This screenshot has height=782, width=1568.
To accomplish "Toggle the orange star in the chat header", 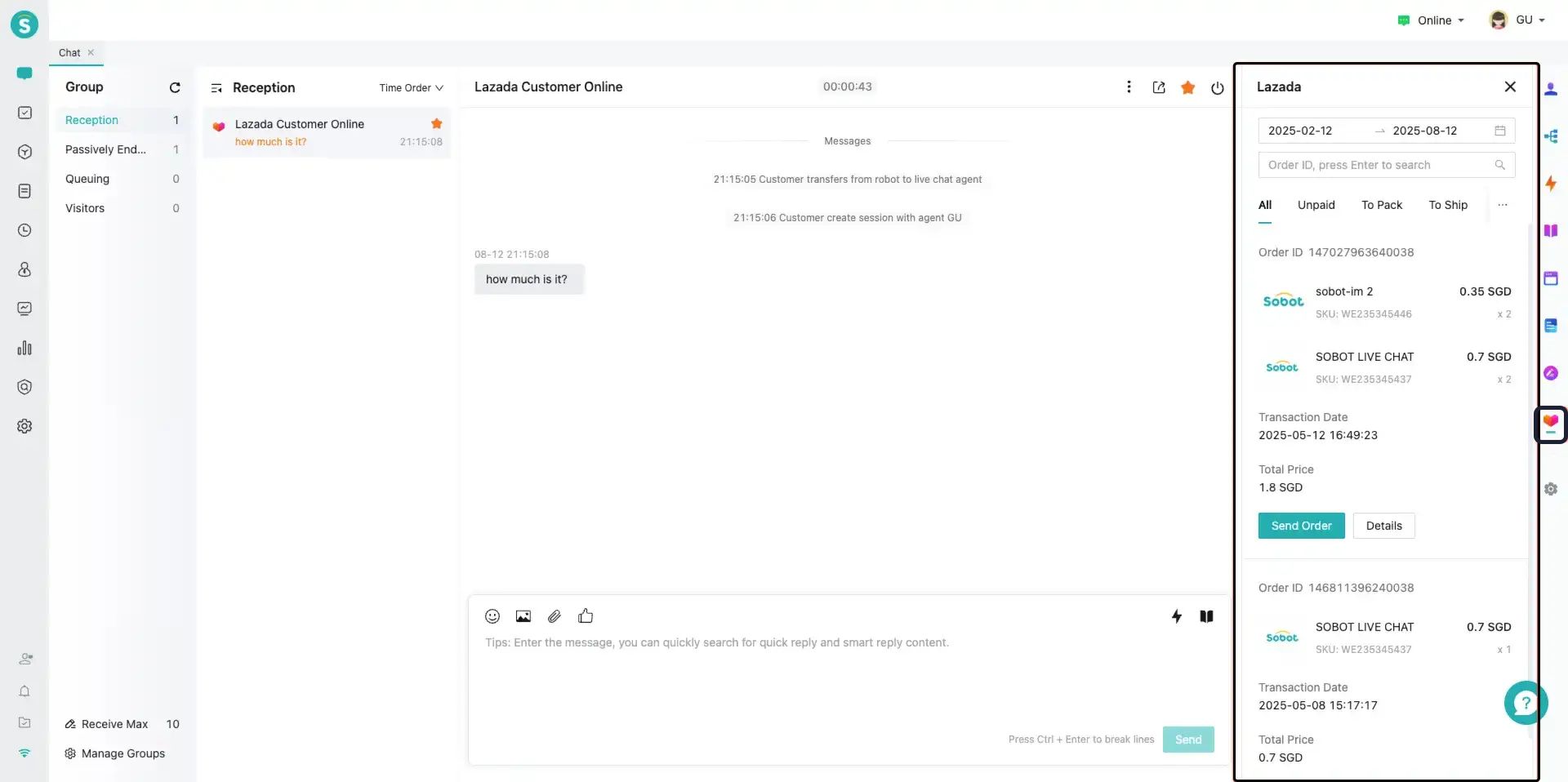I will coord(1188,87).
